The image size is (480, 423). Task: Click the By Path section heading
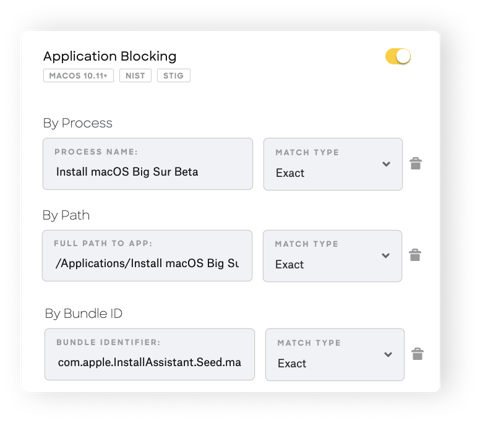click(66, 215)
